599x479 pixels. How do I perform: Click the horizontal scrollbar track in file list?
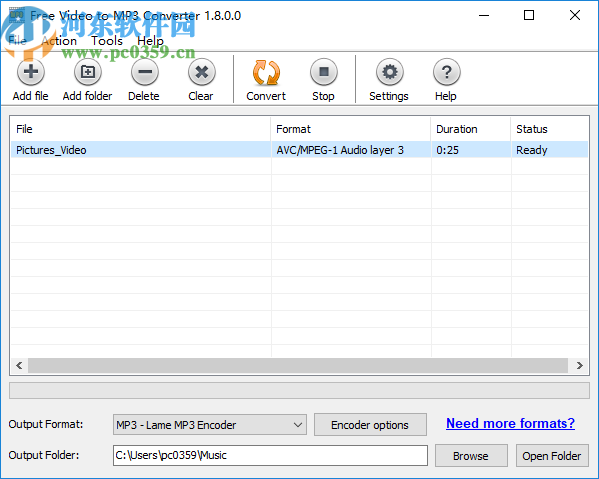(298, 366)
